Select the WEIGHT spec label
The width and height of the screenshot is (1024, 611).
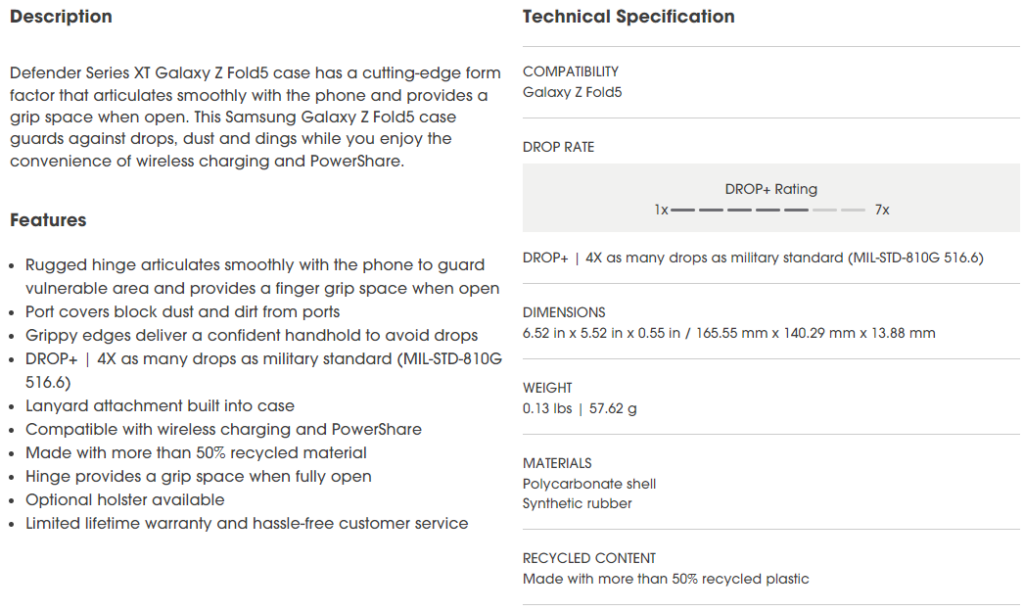coord(547,388)
